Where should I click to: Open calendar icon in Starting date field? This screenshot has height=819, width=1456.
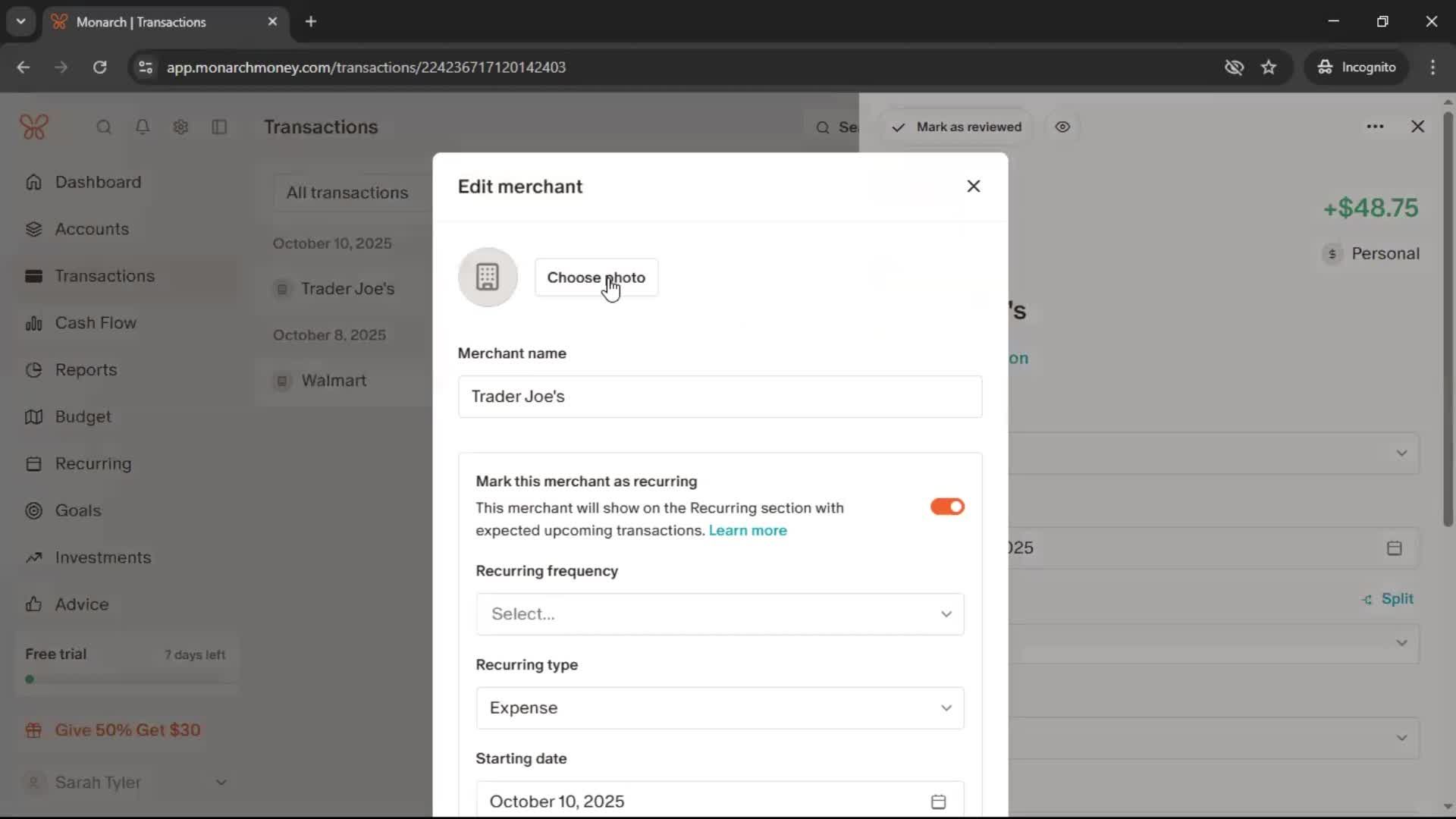[938, 802]
